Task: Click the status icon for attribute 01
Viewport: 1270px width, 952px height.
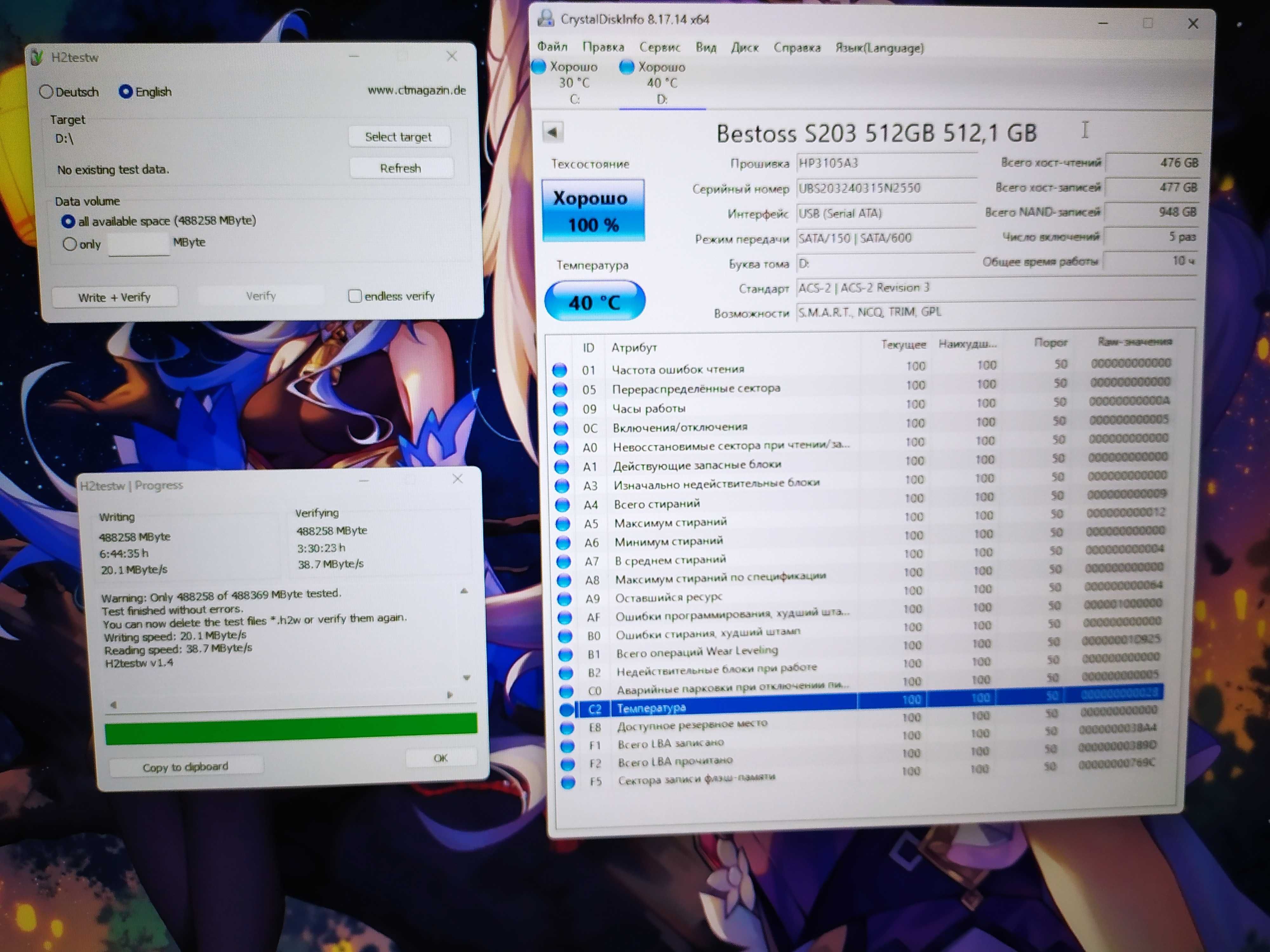Action: click(560, 370)
